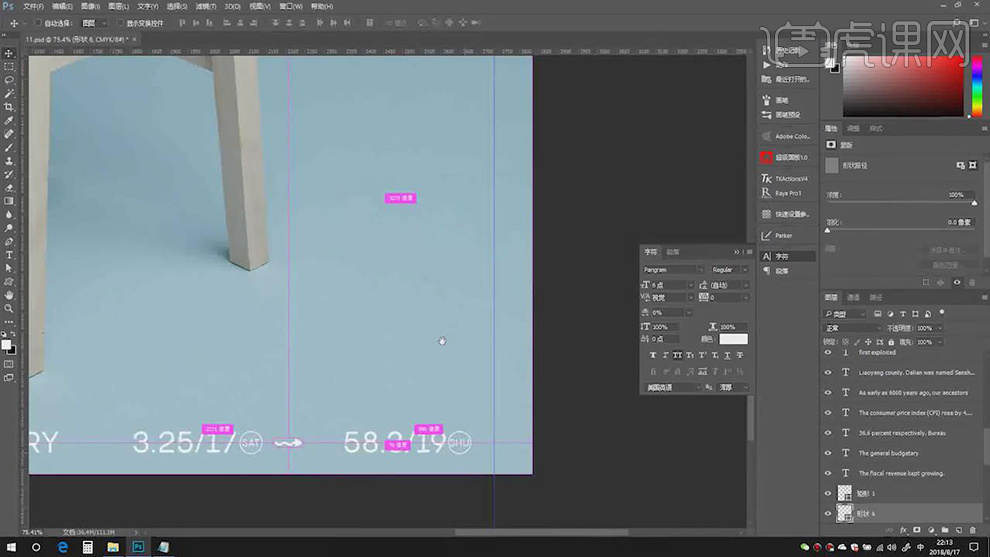Hide the '36.6 percent respectively' layer
This screenshot has height=557, width=990.
click(828, 433)
